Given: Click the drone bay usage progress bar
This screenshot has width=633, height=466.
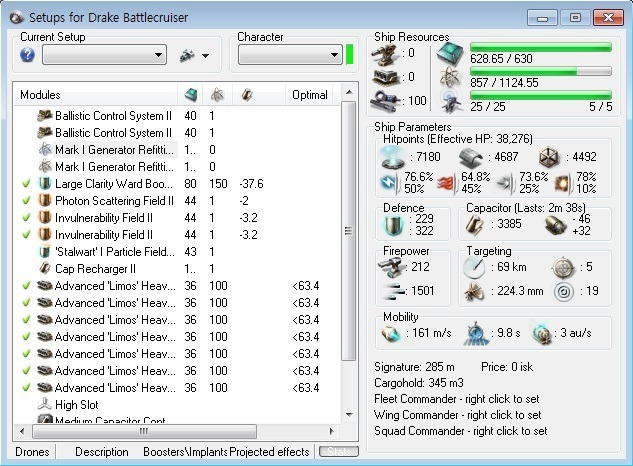Looking at the screenshot, I should pyautogui.click(x=541, y=95).
